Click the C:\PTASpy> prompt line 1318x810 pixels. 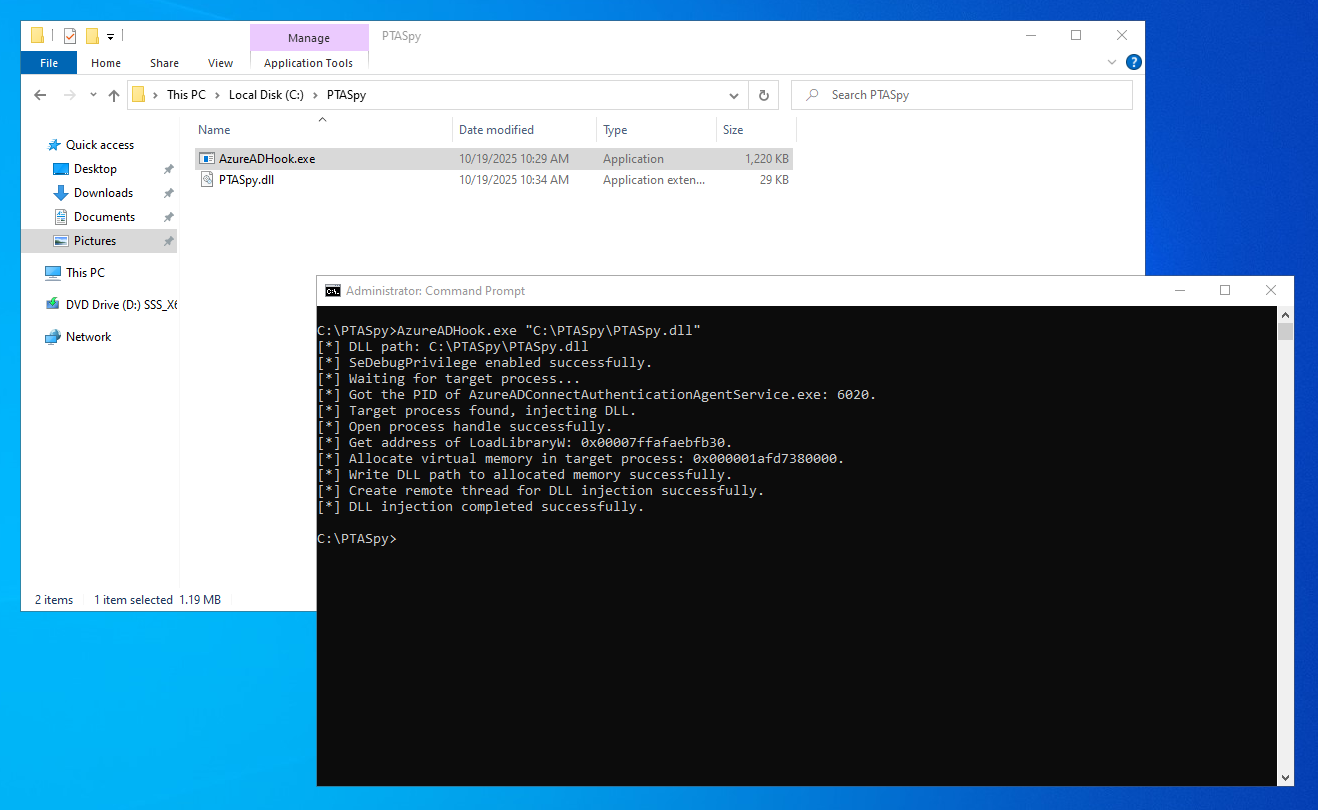coord(357,539)
